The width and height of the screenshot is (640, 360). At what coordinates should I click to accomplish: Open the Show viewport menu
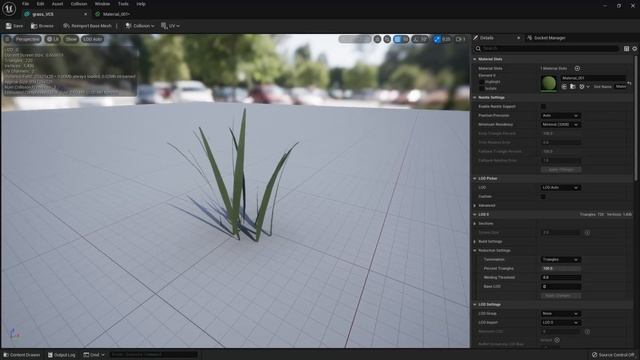(71, 39)
